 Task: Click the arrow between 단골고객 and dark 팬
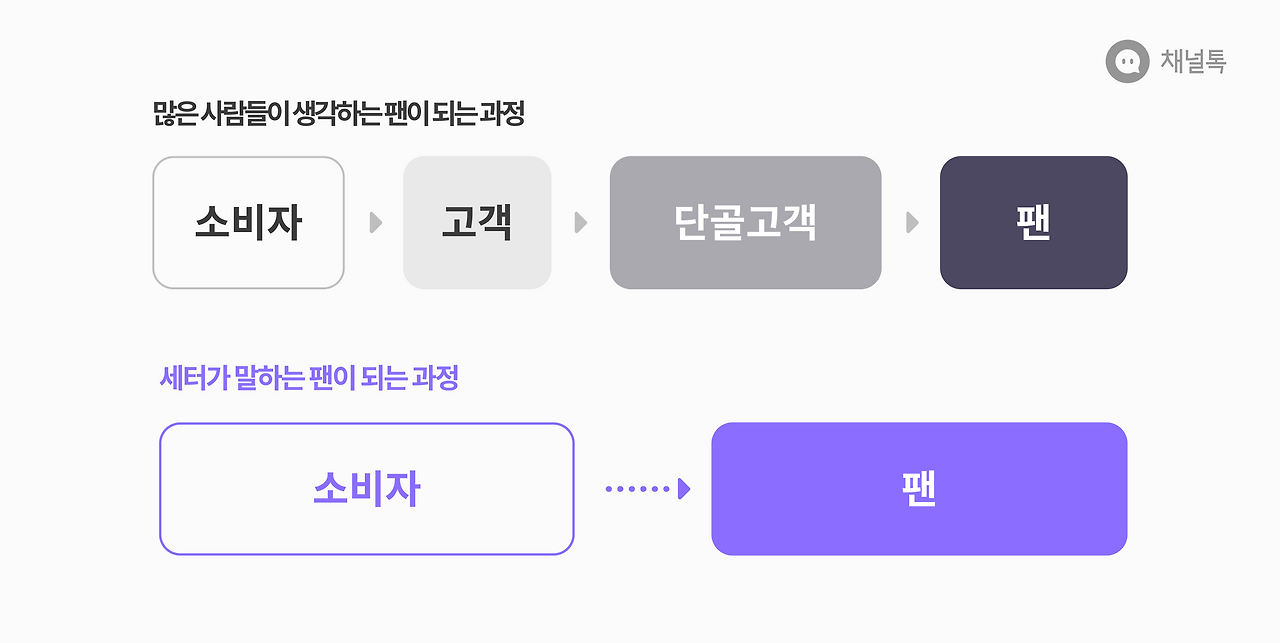(x=912, y=222)
